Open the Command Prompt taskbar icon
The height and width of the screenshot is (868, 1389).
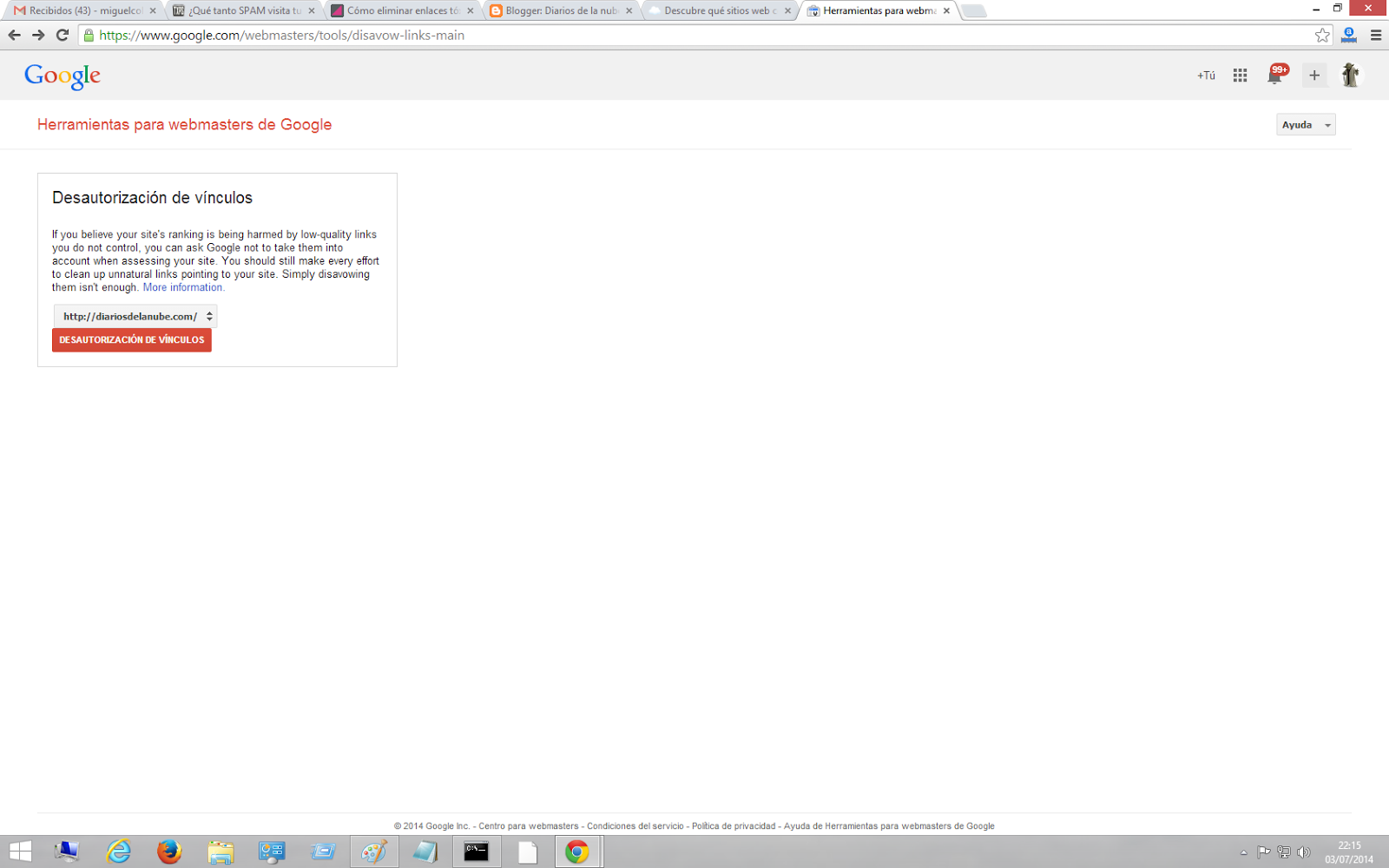[x=477, y=852]
